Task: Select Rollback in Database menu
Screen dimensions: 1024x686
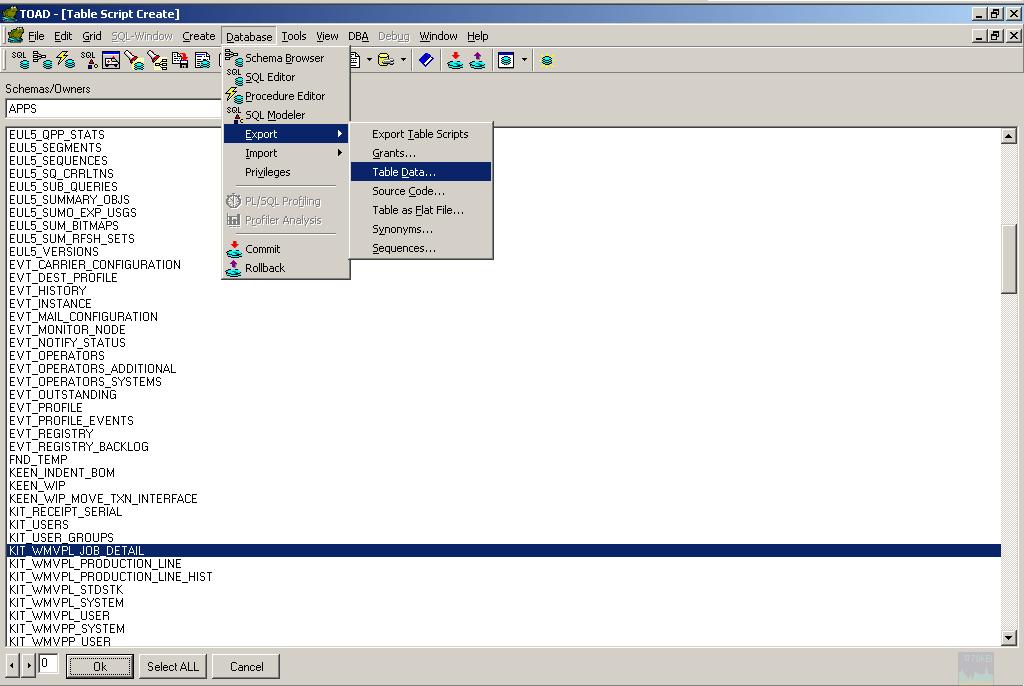Action: [285, 268]
